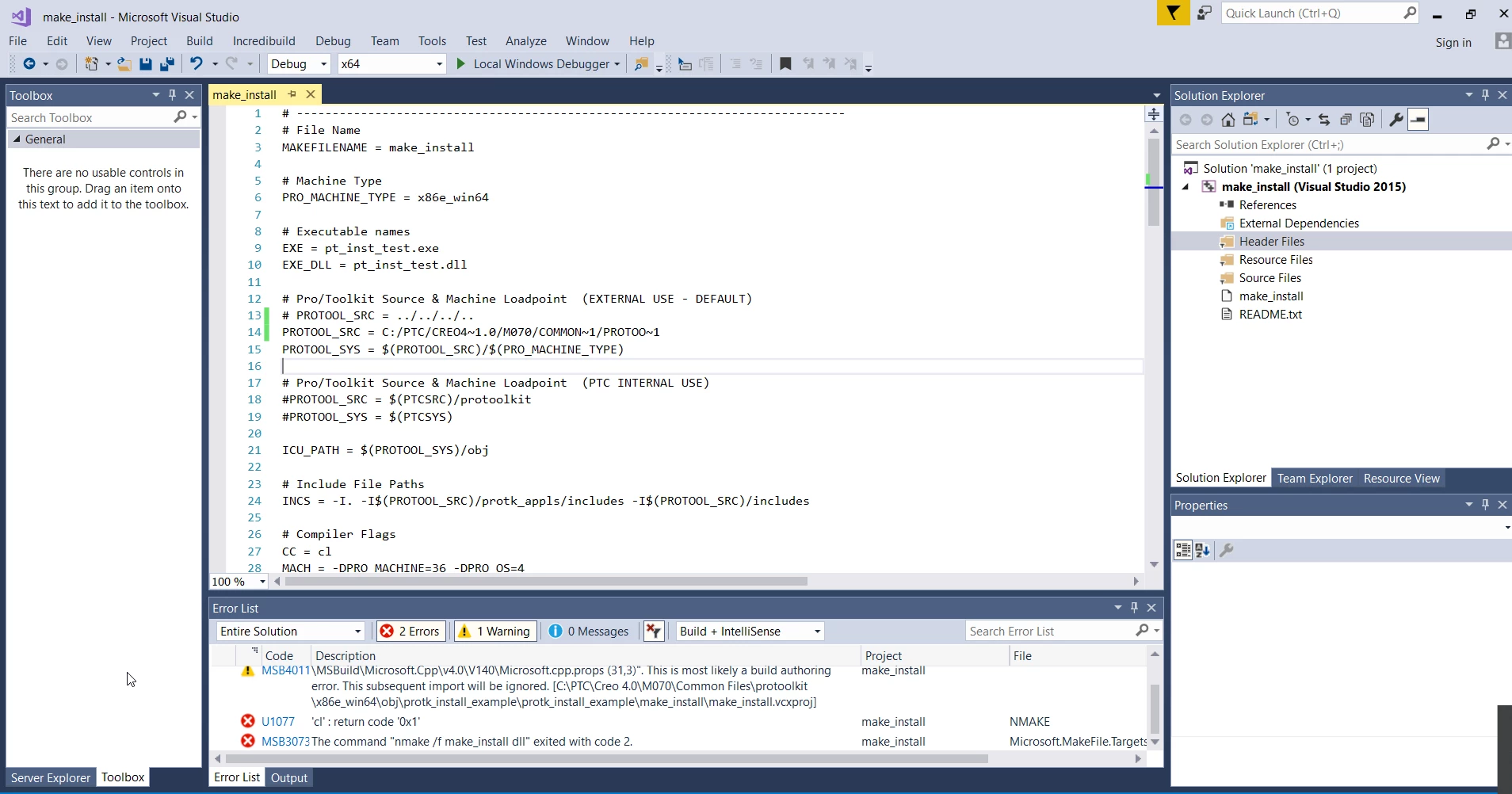Click the Error List horizontal scrollbar thumb

tap(606, 759)
